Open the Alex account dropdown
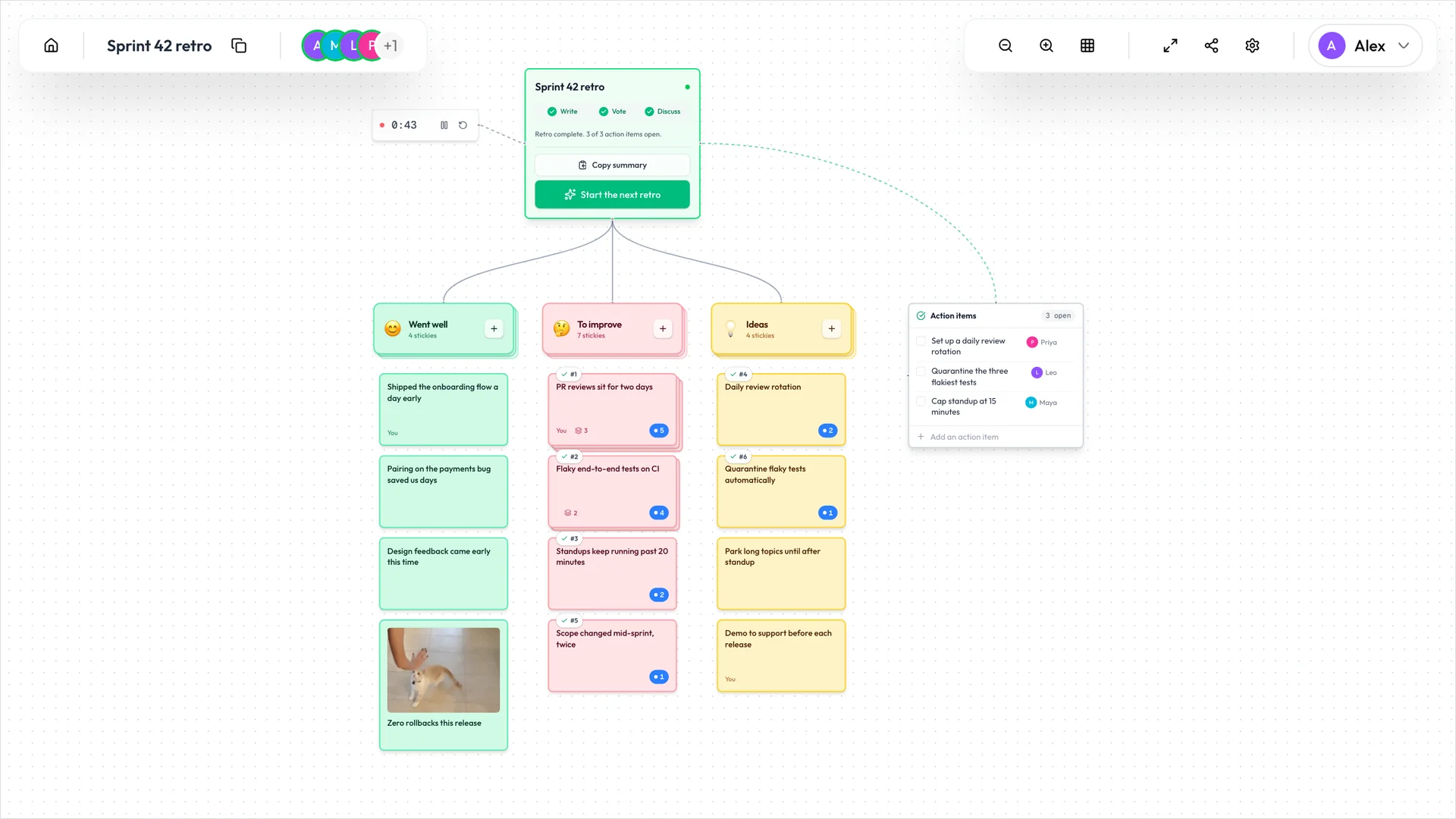Viewport: 1456px width, 819px height. point(1365,45)
